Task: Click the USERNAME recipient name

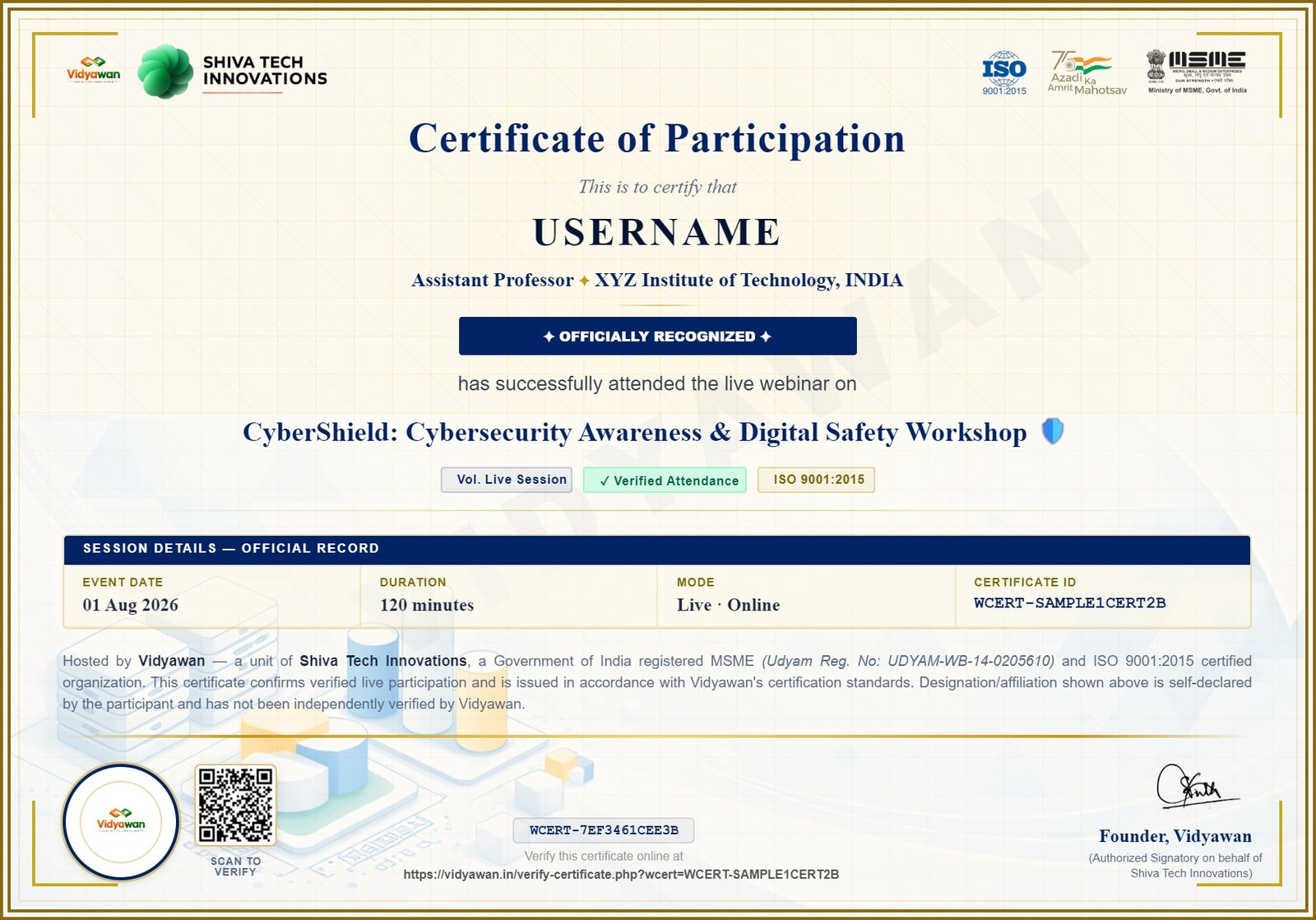Action: click(x=657, y=232)
